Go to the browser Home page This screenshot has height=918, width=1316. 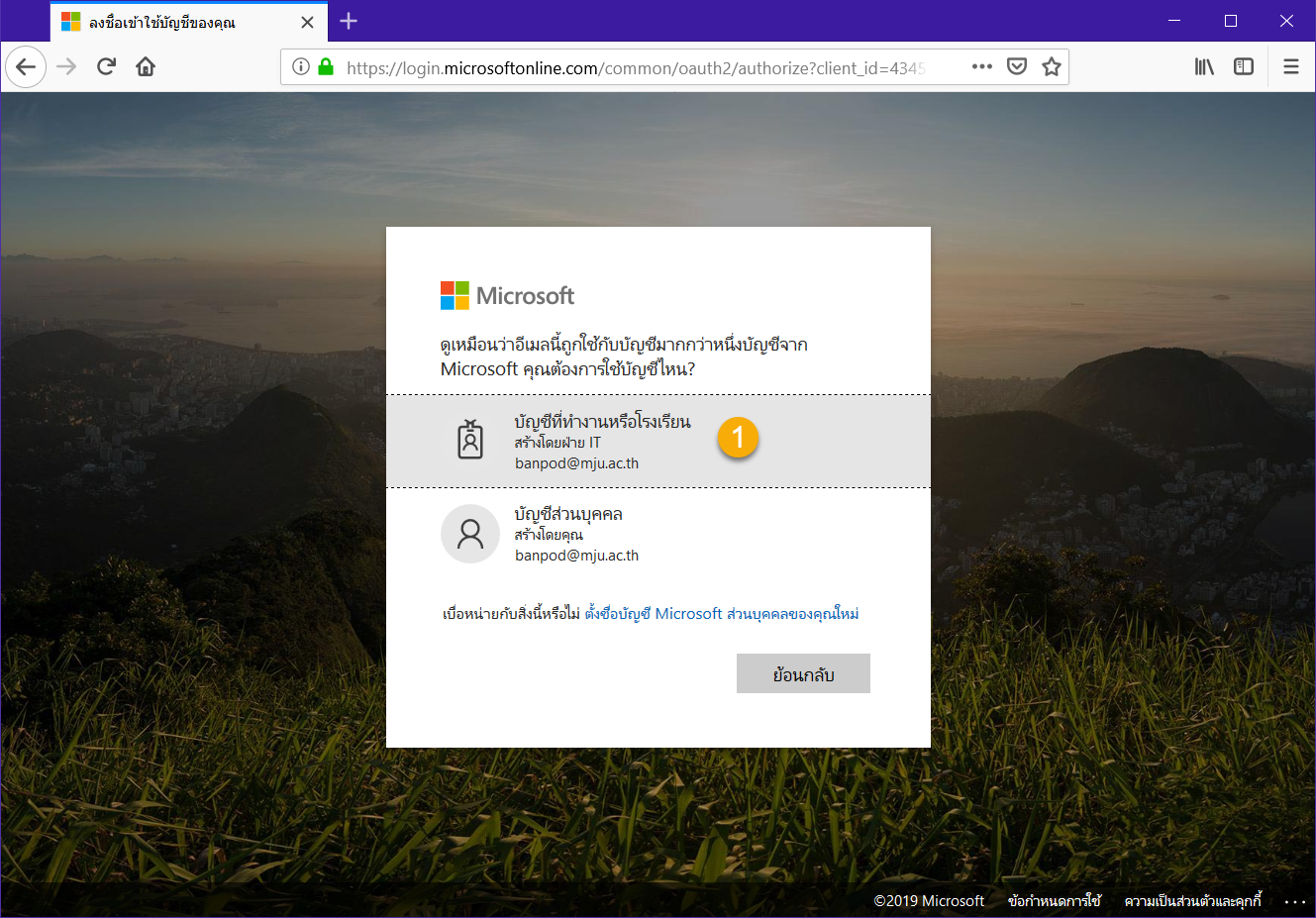tap(146, 67)
